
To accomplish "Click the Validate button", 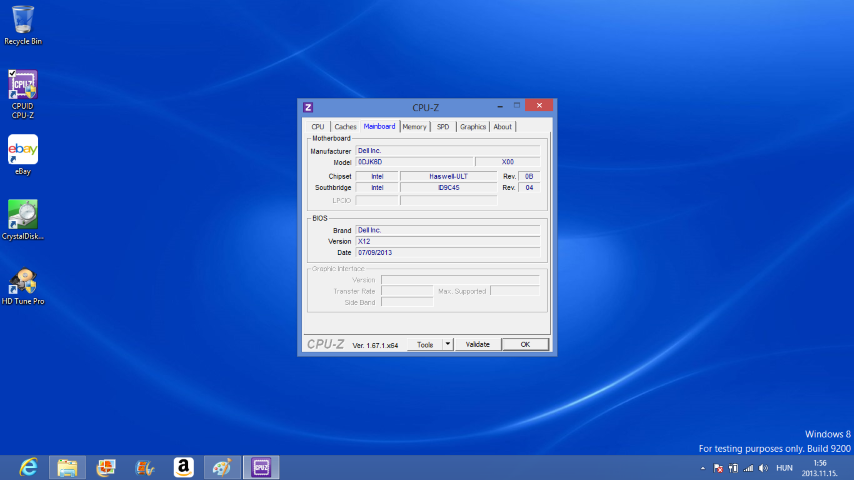I will tap(477, 344).
